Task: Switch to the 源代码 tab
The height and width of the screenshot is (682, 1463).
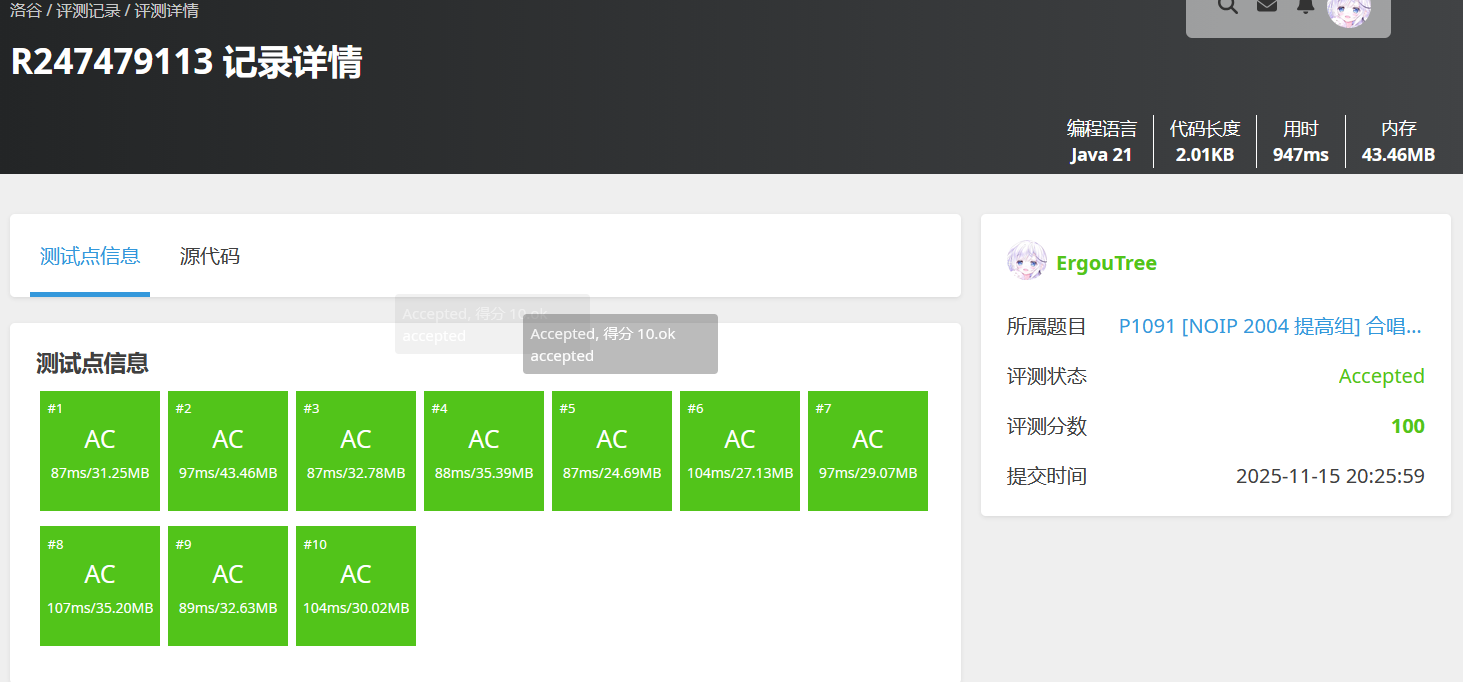Action: coord(209,256)
